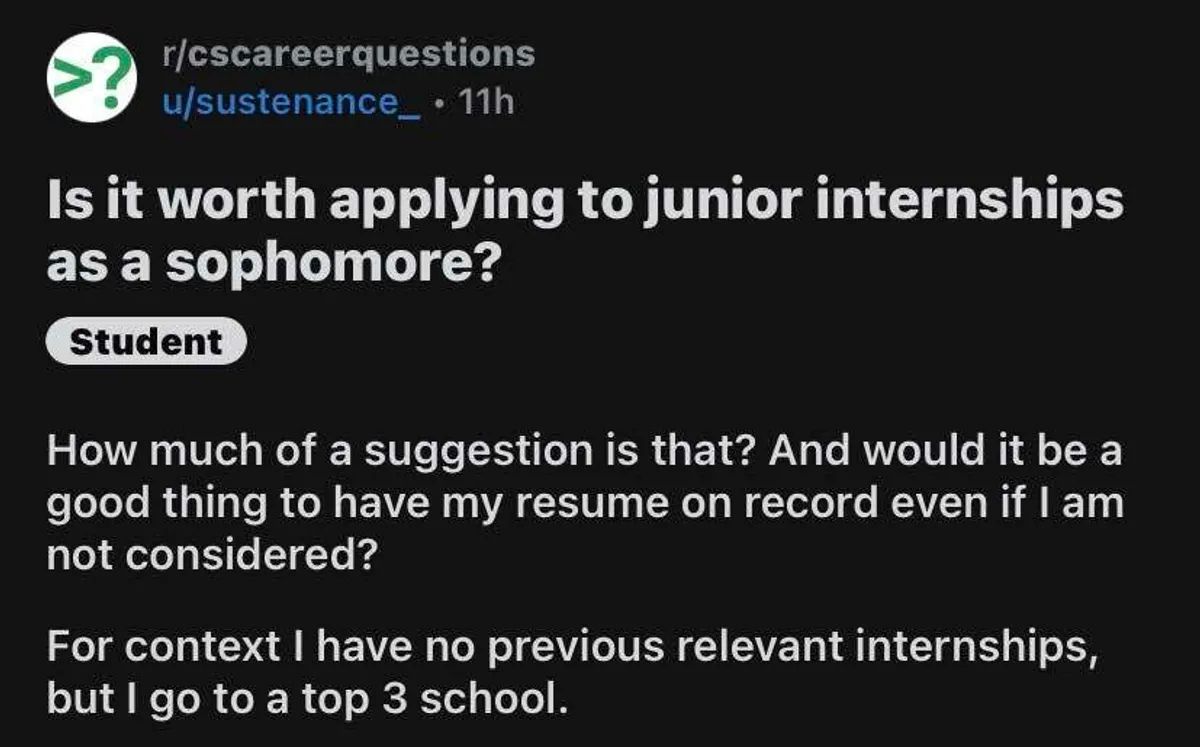The width and height of the screenshot is (1200, 747).
Task: Click the word "applying" in the post title
Action: tap(453, 205)
